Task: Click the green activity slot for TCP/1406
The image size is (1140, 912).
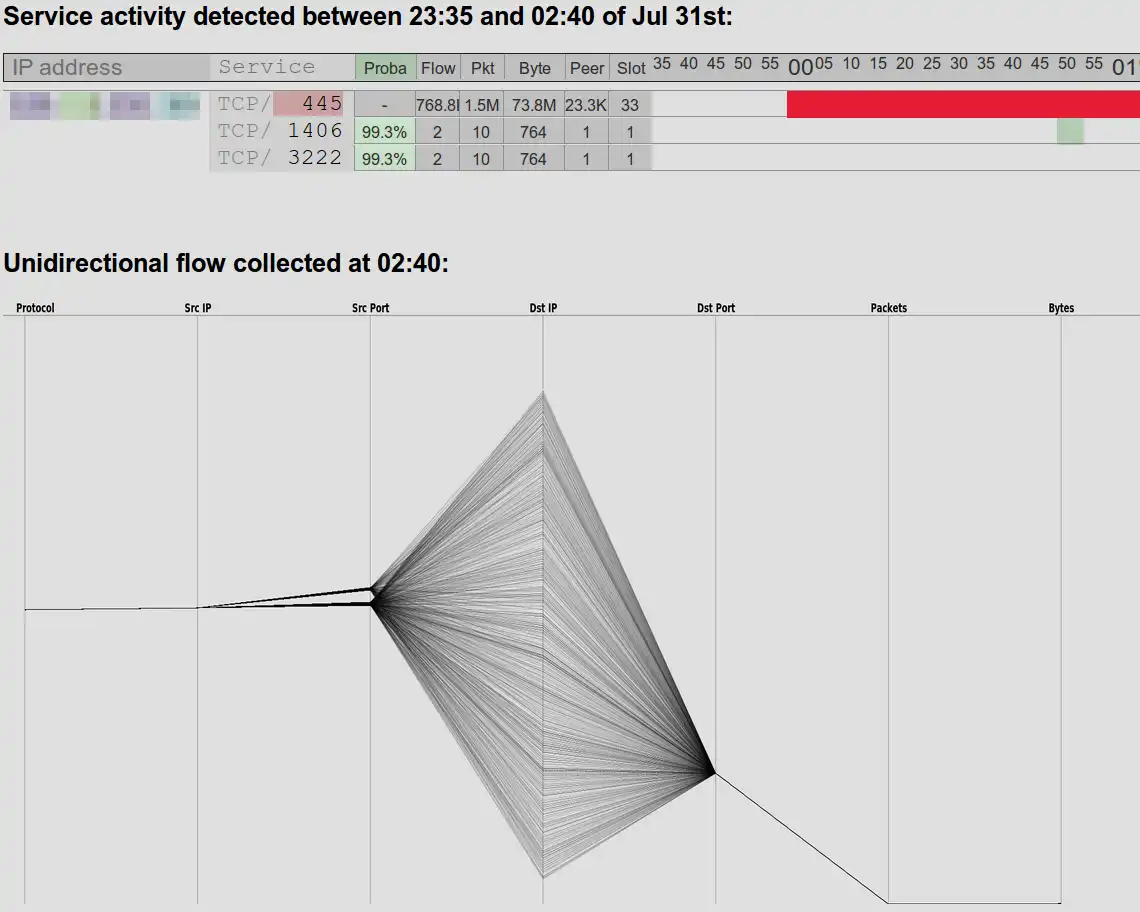Action: point(1070,132)
